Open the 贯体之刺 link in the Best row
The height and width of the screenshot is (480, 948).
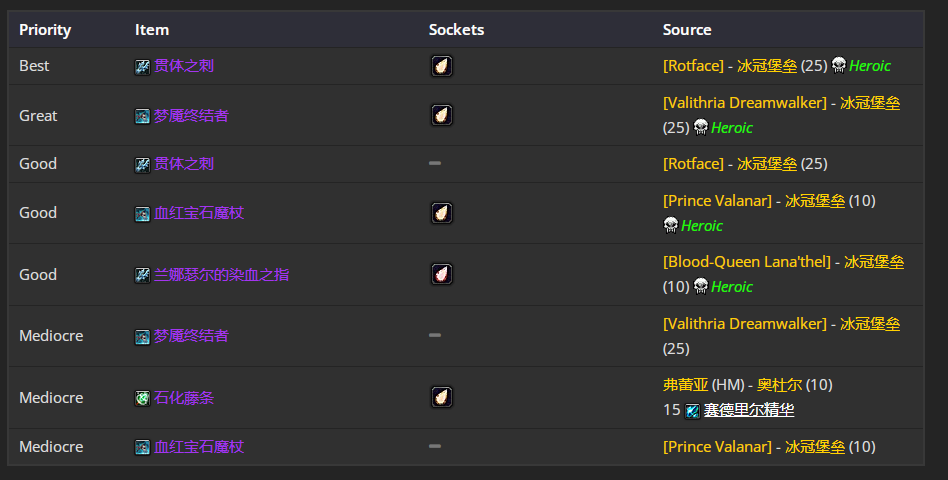coord(184,66)
